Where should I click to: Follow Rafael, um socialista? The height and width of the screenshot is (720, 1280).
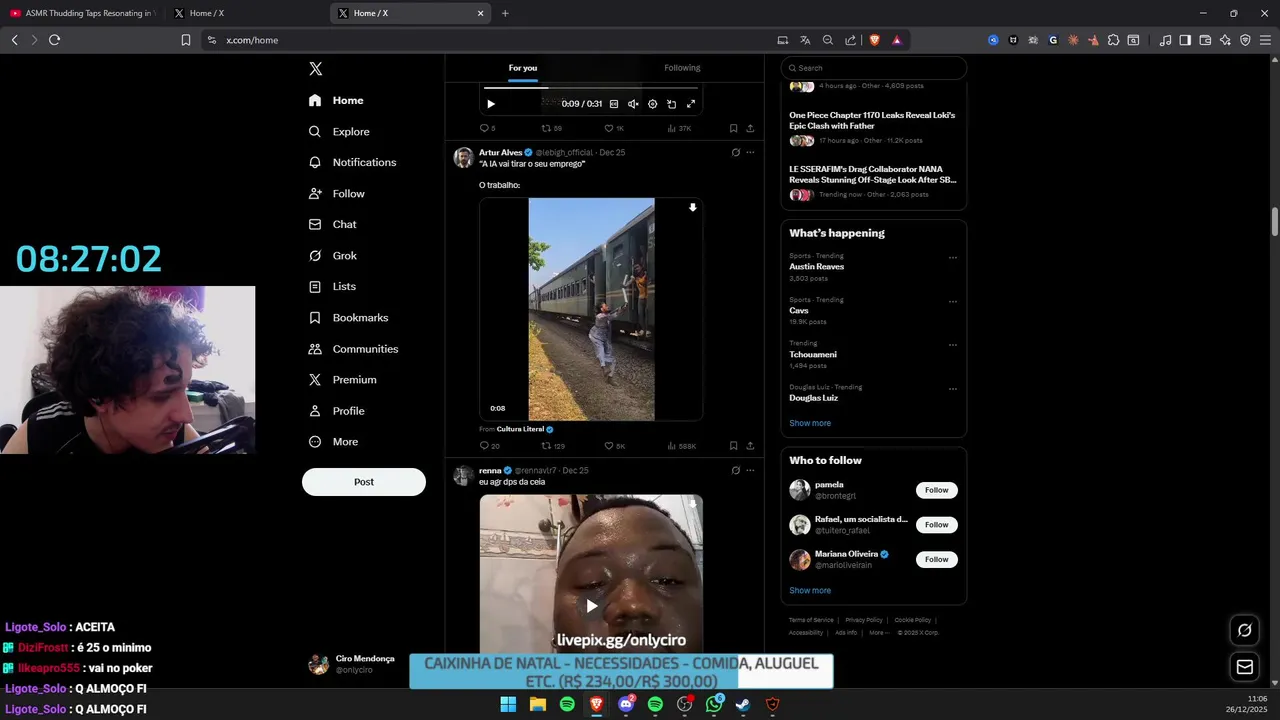pos(936,525)
